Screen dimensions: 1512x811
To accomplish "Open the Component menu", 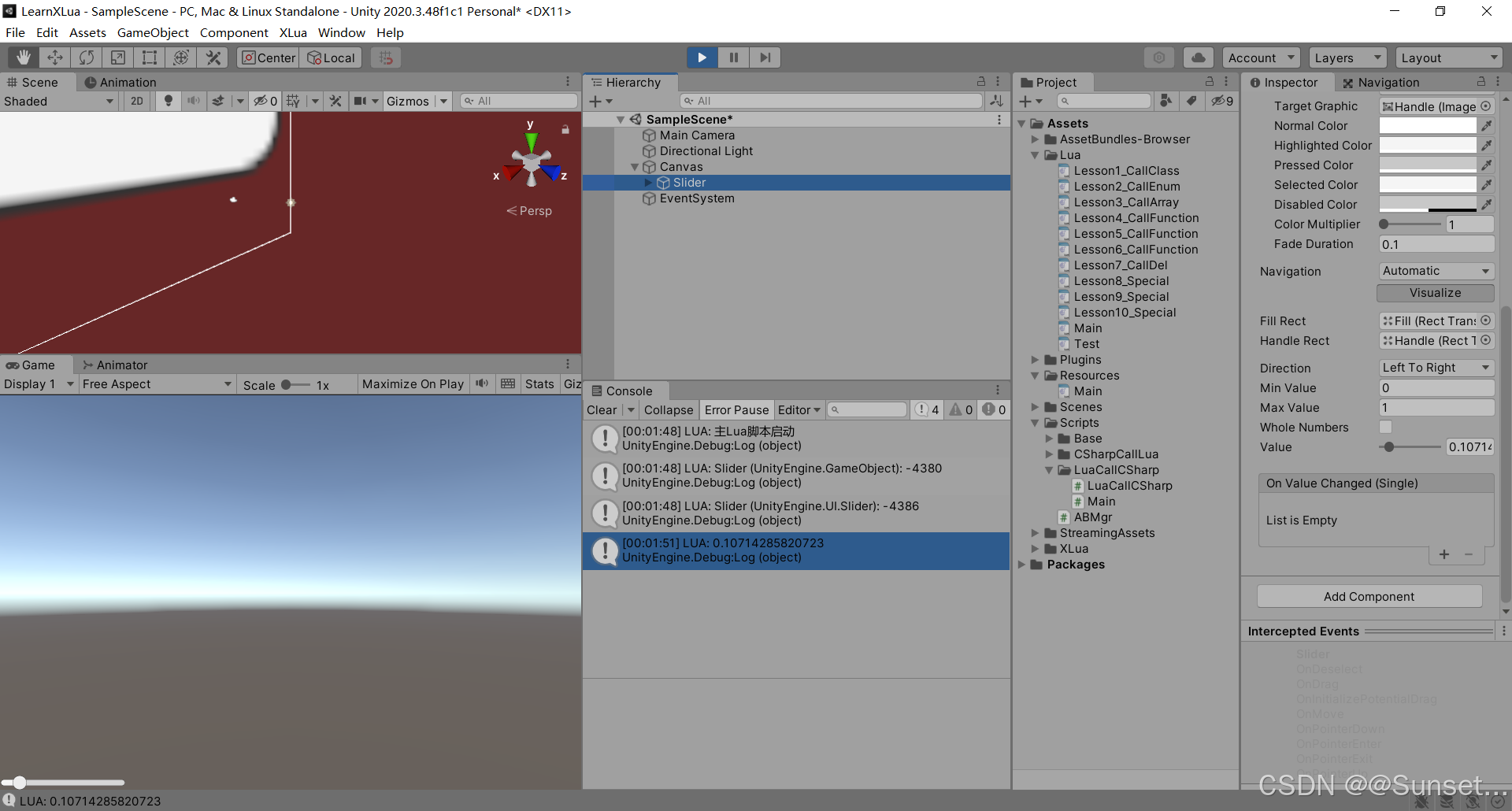I will click(234, 32).
